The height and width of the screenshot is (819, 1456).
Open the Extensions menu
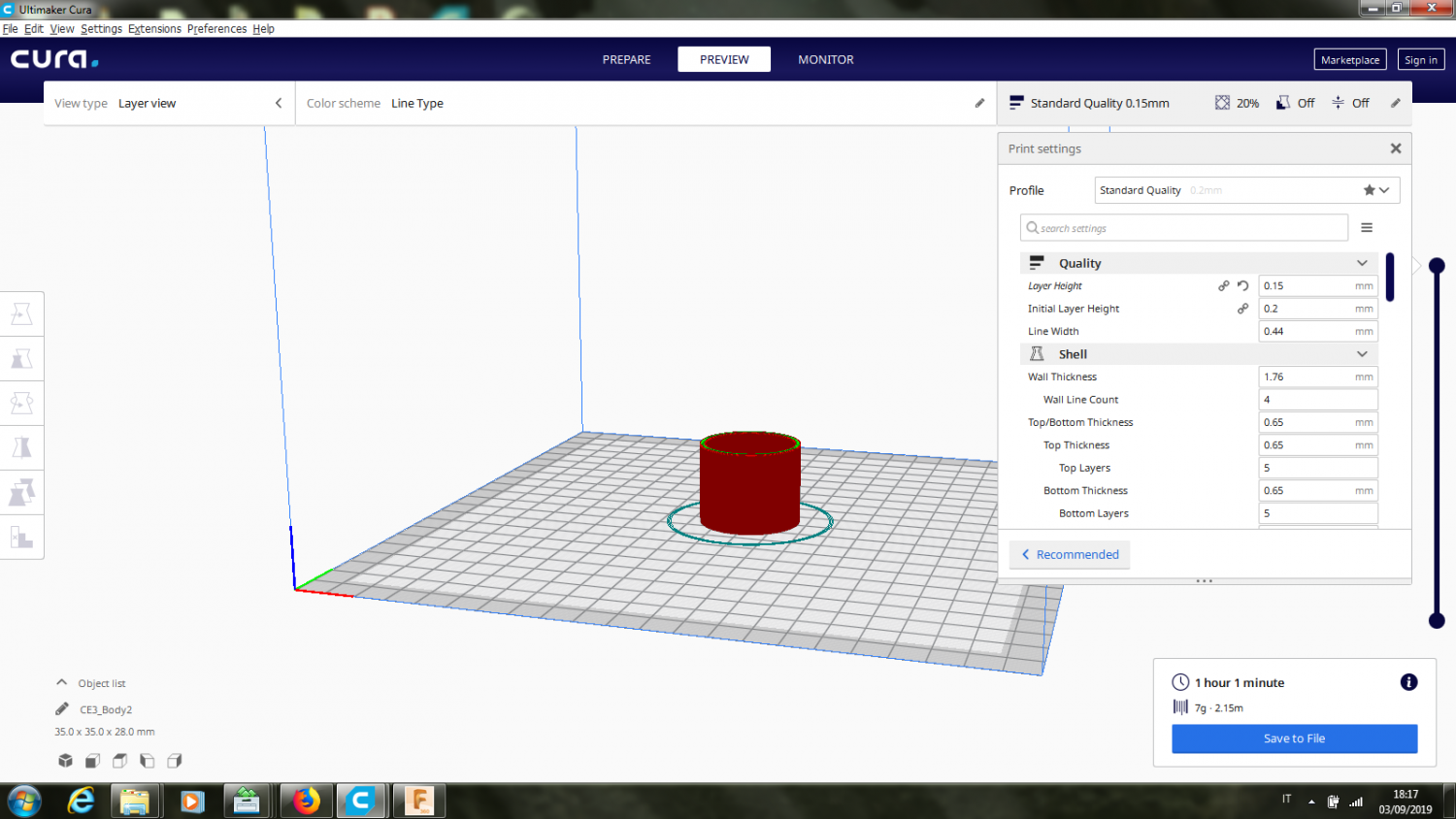pos(154,29)
